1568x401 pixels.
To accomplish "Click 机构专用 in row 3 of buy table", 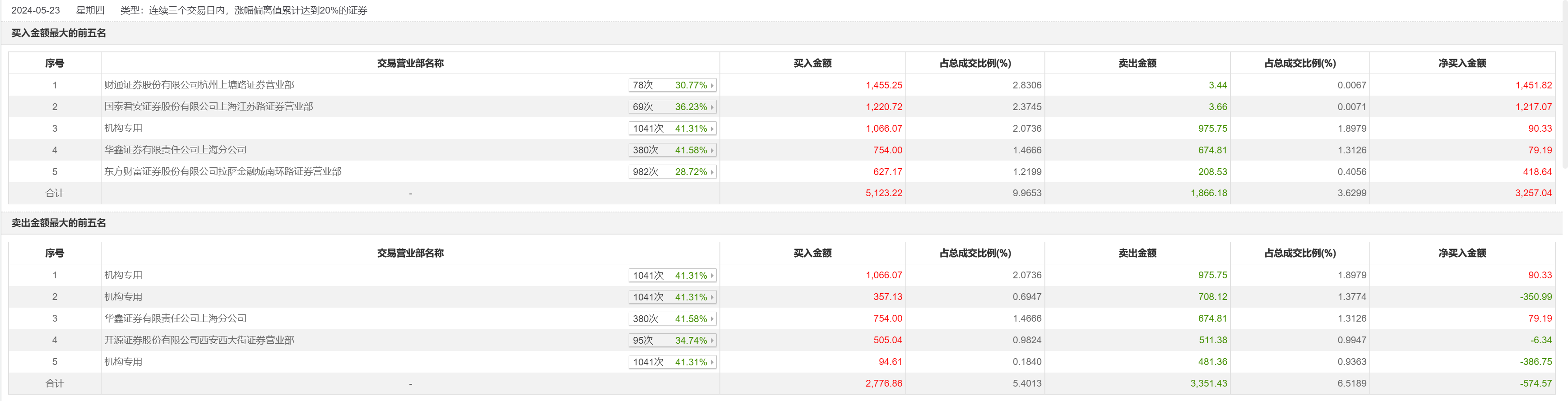I will click(x=123, y=129).
